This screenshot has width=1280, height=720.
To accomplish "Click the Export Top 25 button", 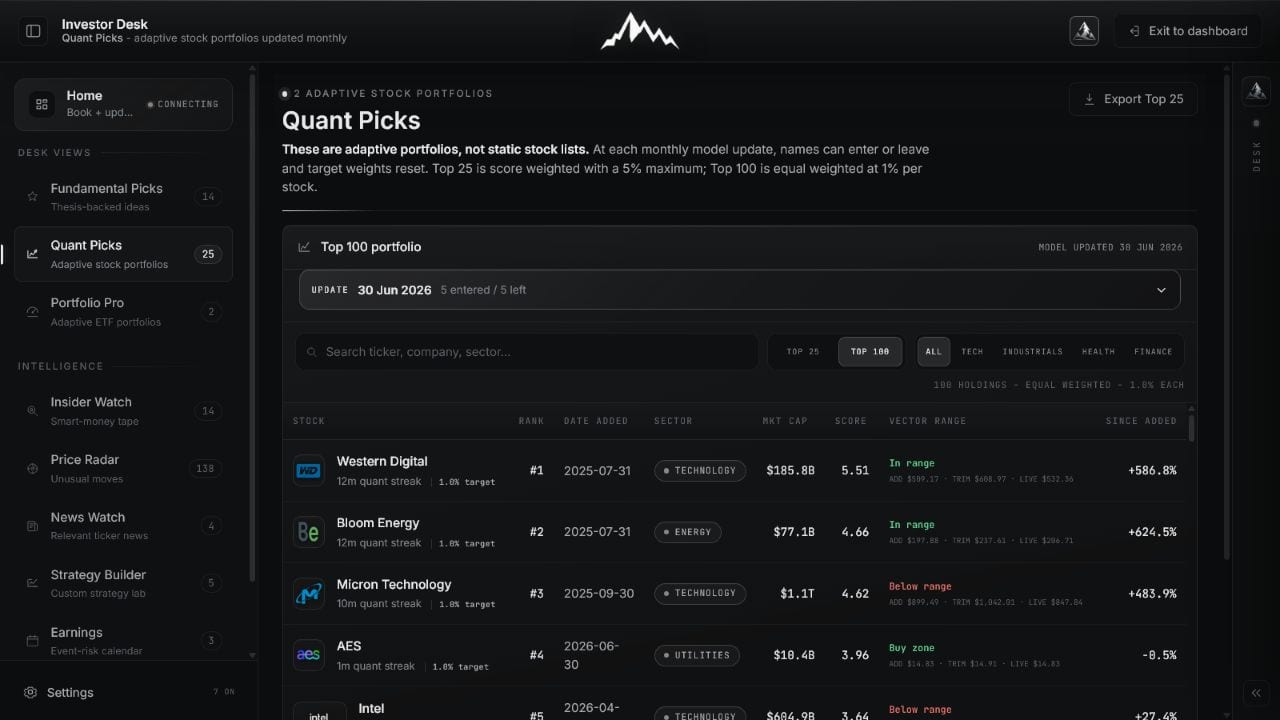I will 1133,99.
